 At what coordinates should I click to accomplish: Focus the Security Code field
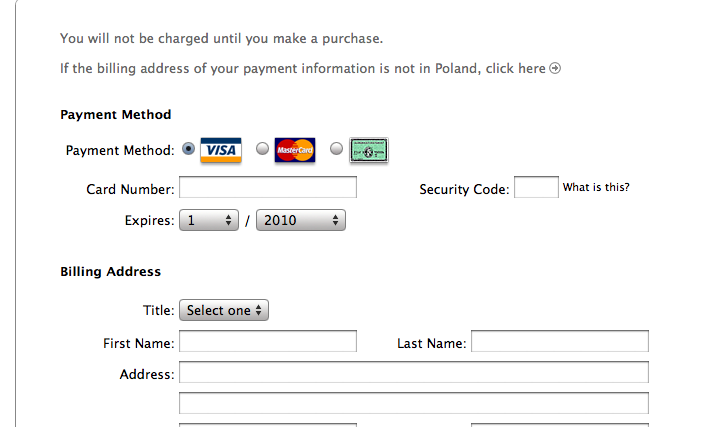pyautogui.click(x=536, y=187)
